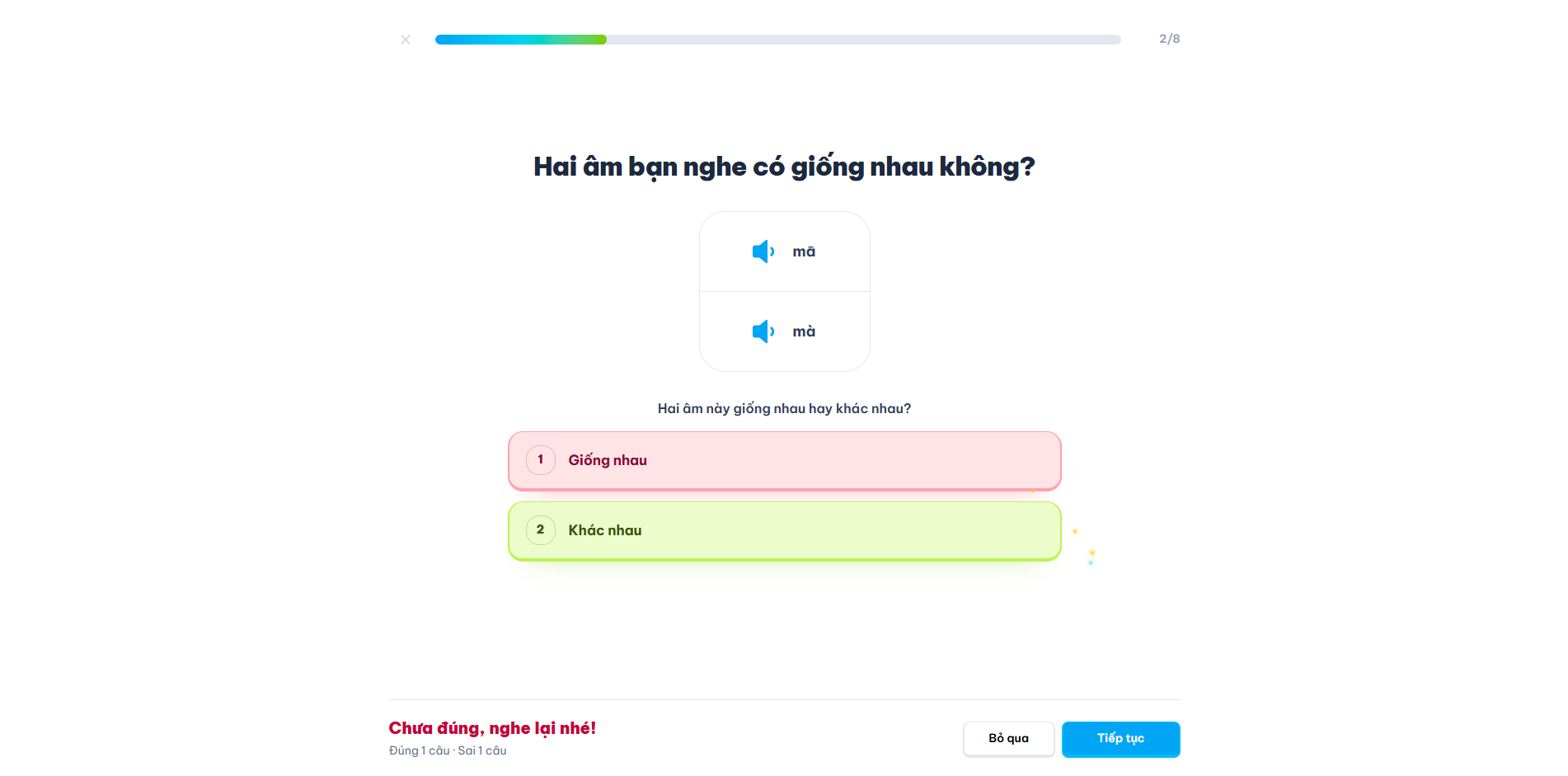The width and height of the screenshot is (1568, 776).
Task: Click the "mā" syllable label
Action: (804, 252)
